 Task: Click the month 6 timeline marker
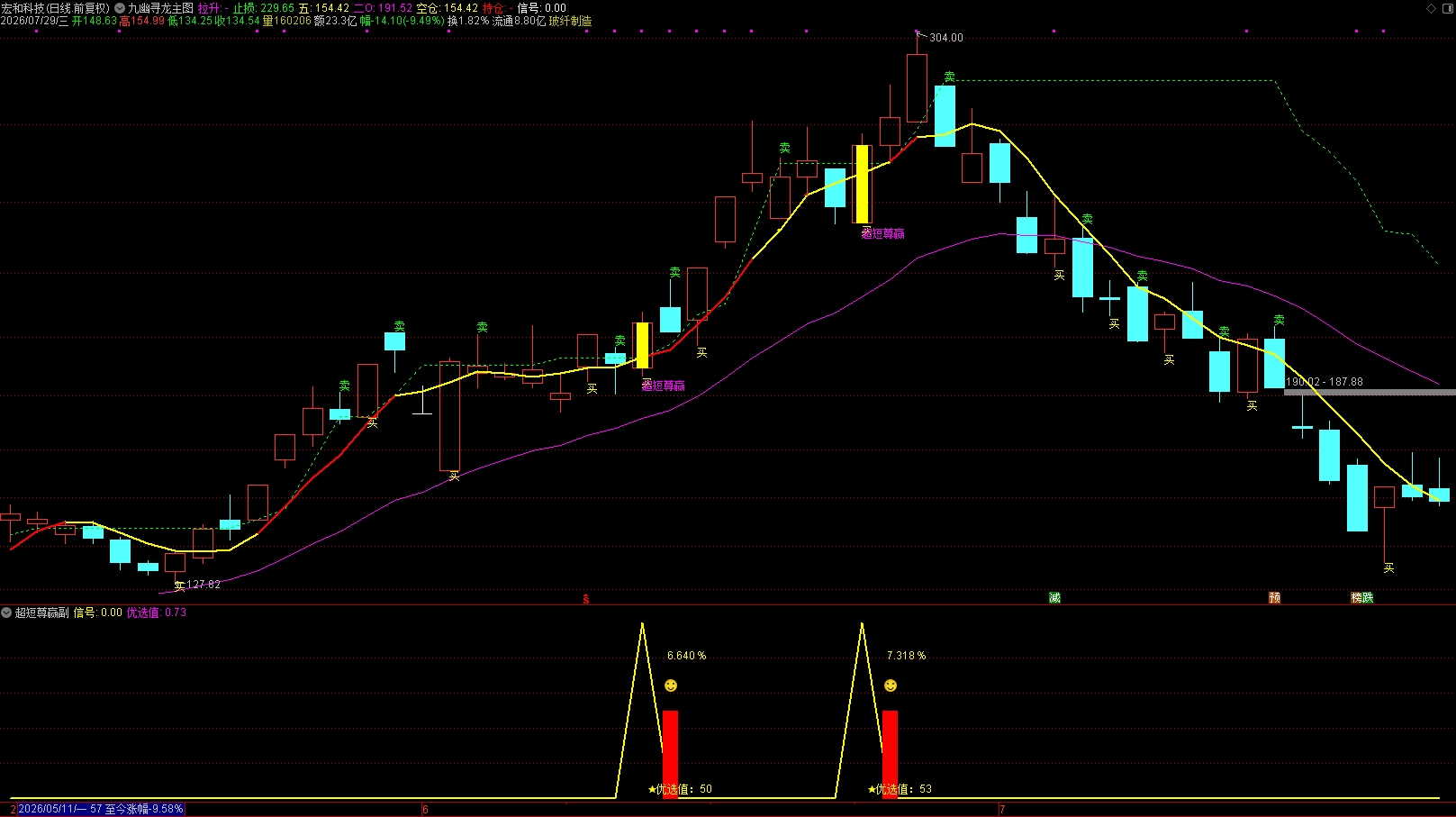point(425,810)
